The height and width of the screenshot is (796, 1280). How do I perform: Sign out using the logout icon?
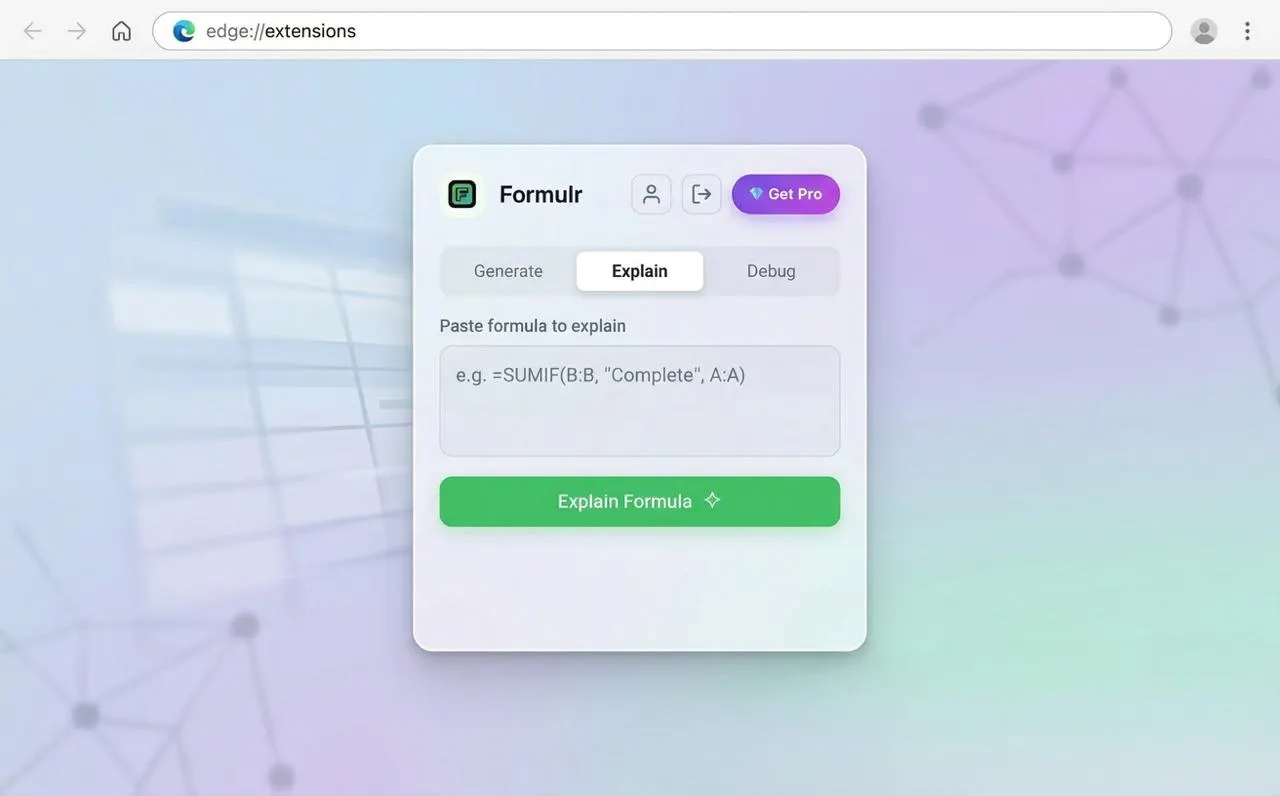tap(702, 194)
